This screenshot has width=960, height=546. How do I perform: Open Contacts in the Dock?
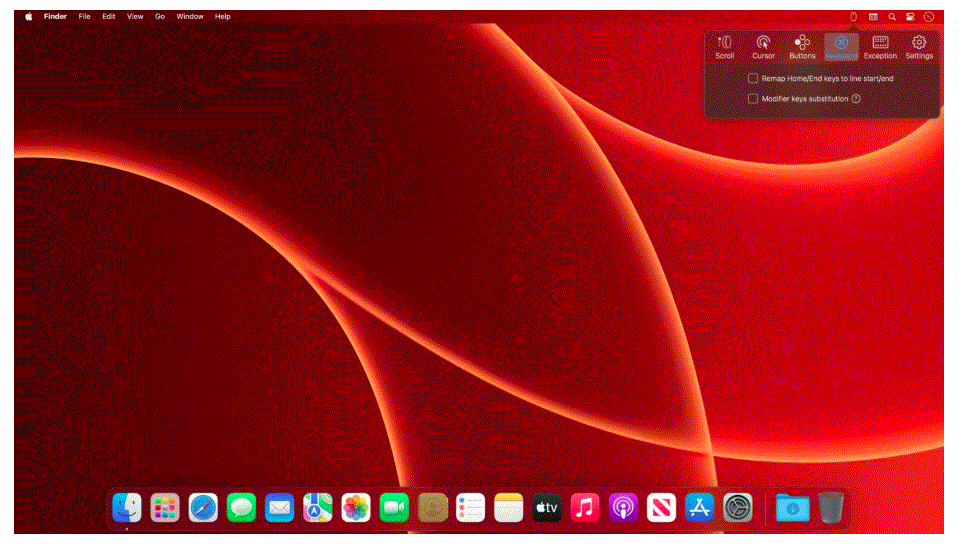[x=432, y=507]
